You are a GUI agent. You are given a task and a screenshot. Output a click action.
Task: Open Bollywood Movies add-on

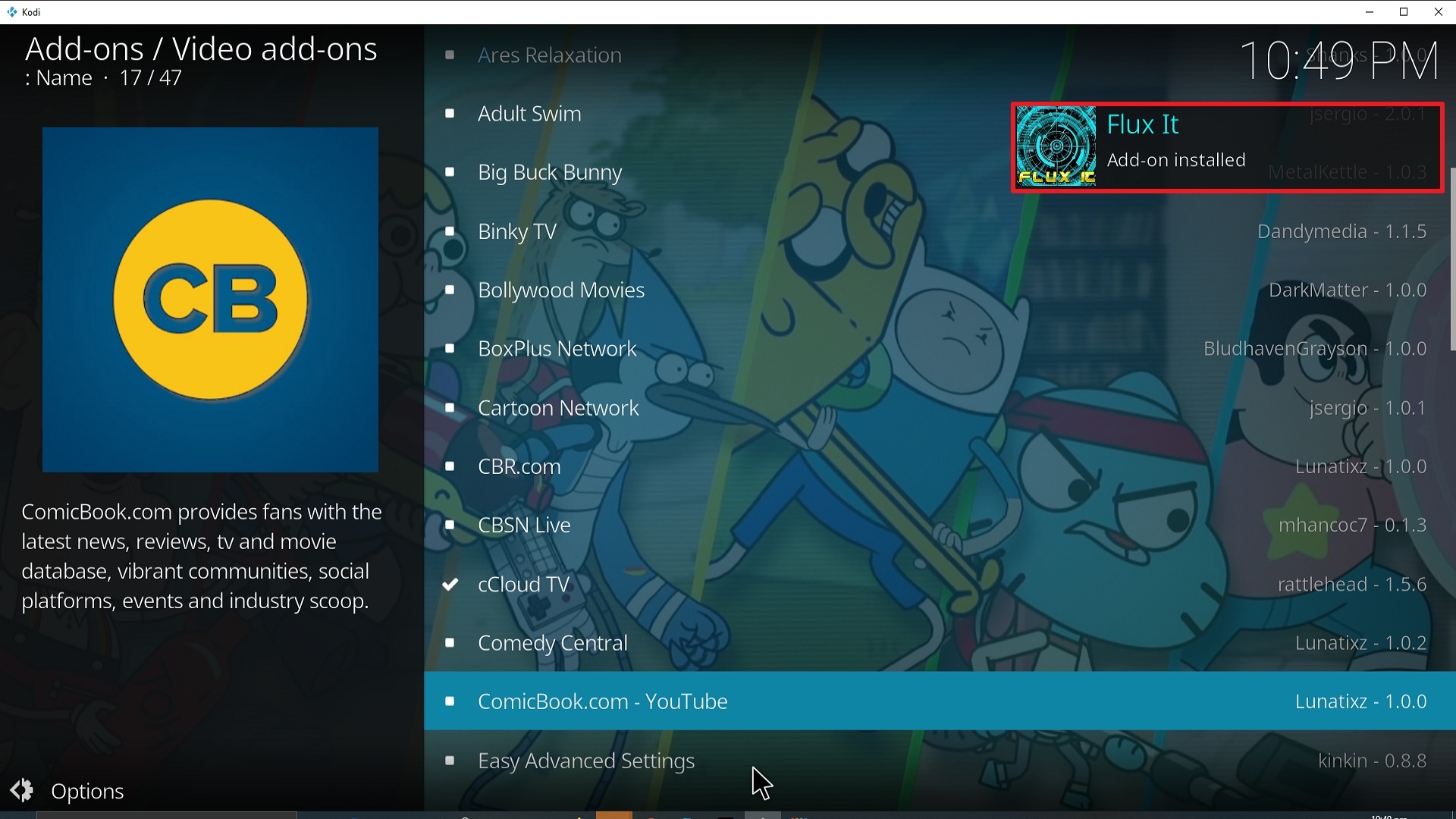pos(940,290)
